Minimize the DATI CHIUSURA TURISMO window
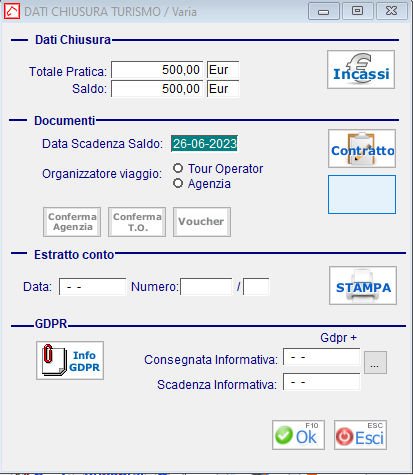Image resolution: width=413 pixels, height=475 pixels. pyautogui.click(x=324, y=11)
